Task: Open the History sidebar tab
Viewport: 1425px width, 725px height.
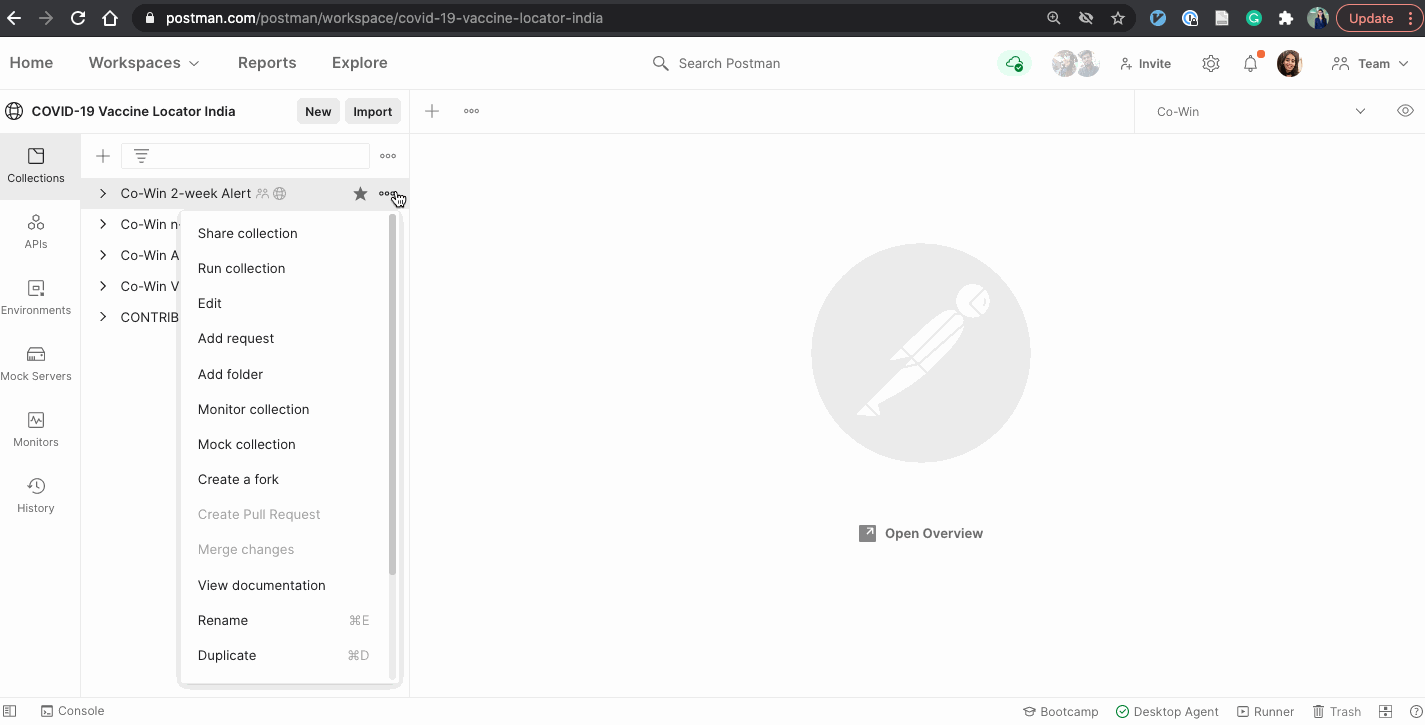Action: 36,496
